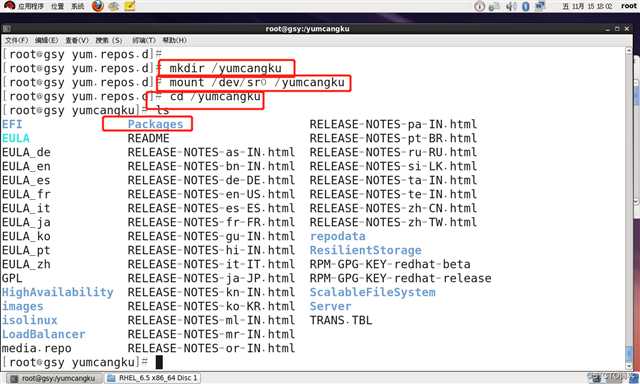The height and width of the screenshot is (384, 640).
Task: Open the View (V) menu in terminal
Action: tap(77, 40)
